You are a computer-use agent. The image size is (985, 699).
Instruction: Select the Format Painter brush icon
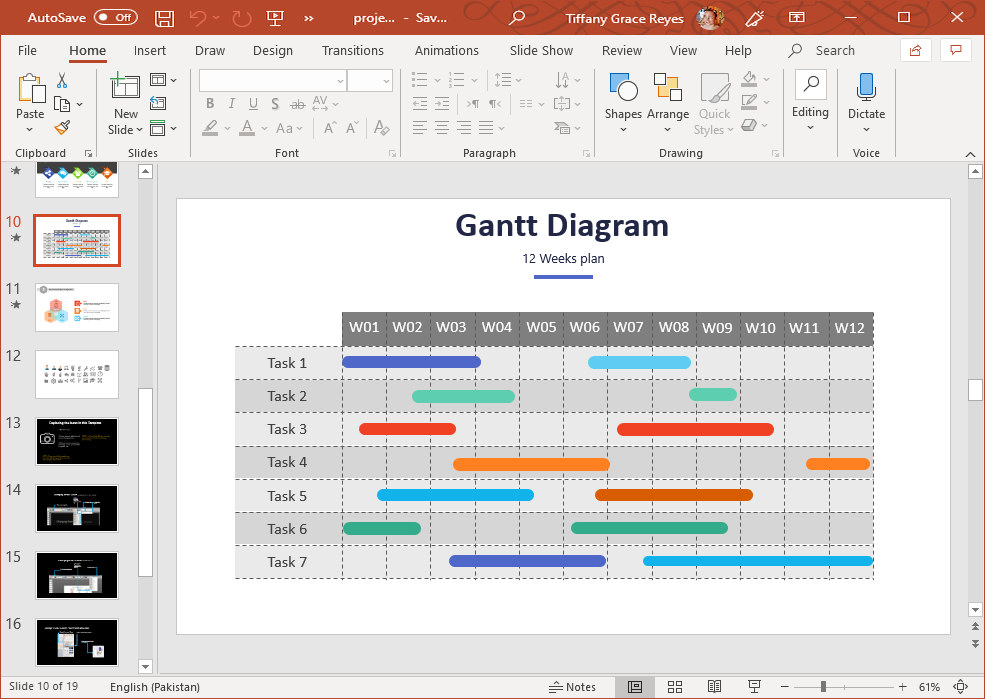coord(62,127)
